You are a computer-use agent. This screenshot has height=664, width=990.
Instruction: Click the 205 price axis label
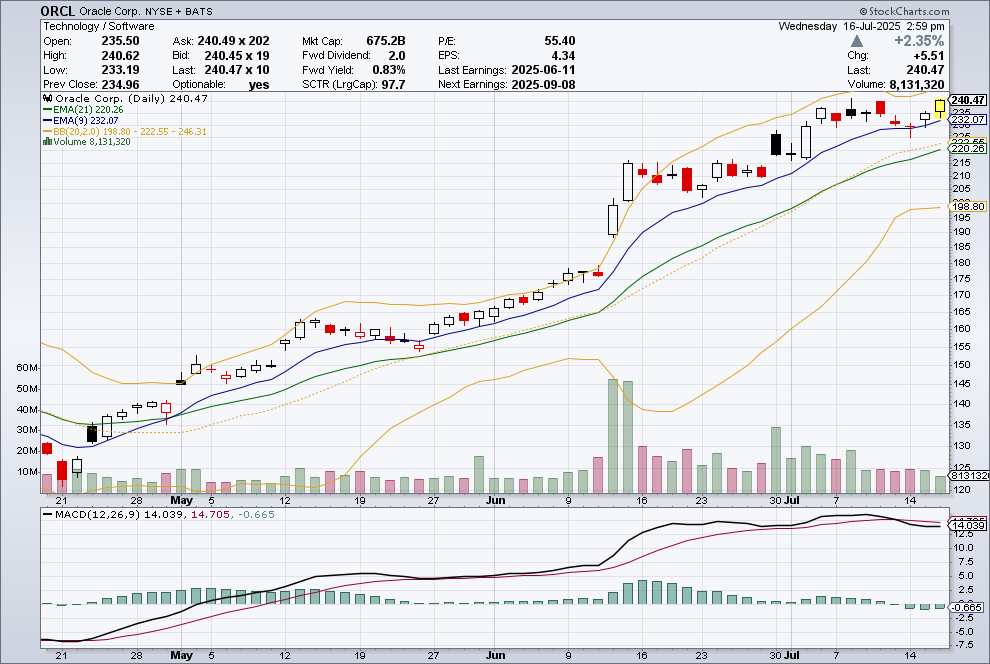(961, 189)
